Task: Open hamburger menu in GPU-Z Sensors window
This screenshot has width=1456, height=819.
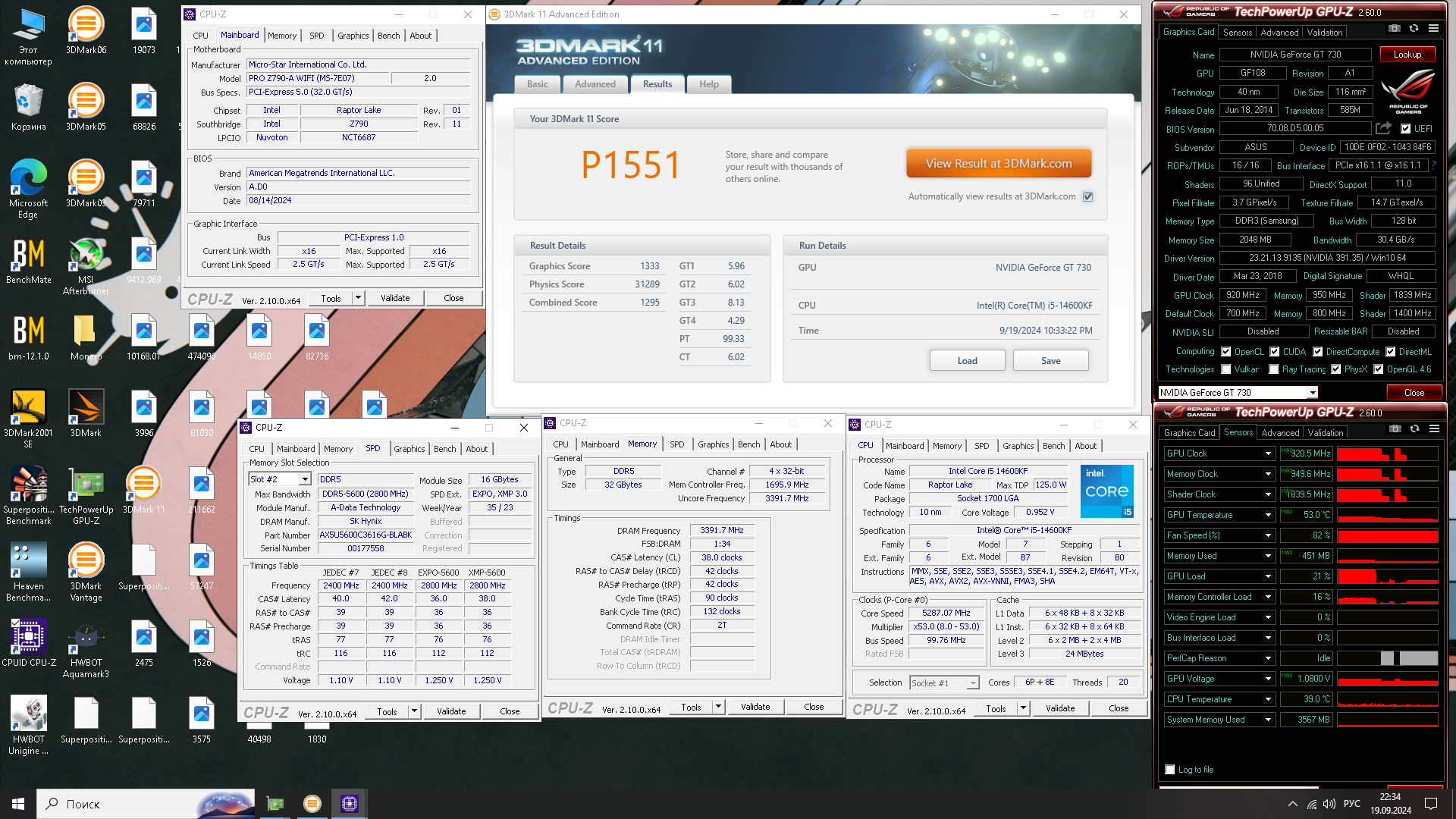Action: pyautogui.click(x=1434, y=429)
